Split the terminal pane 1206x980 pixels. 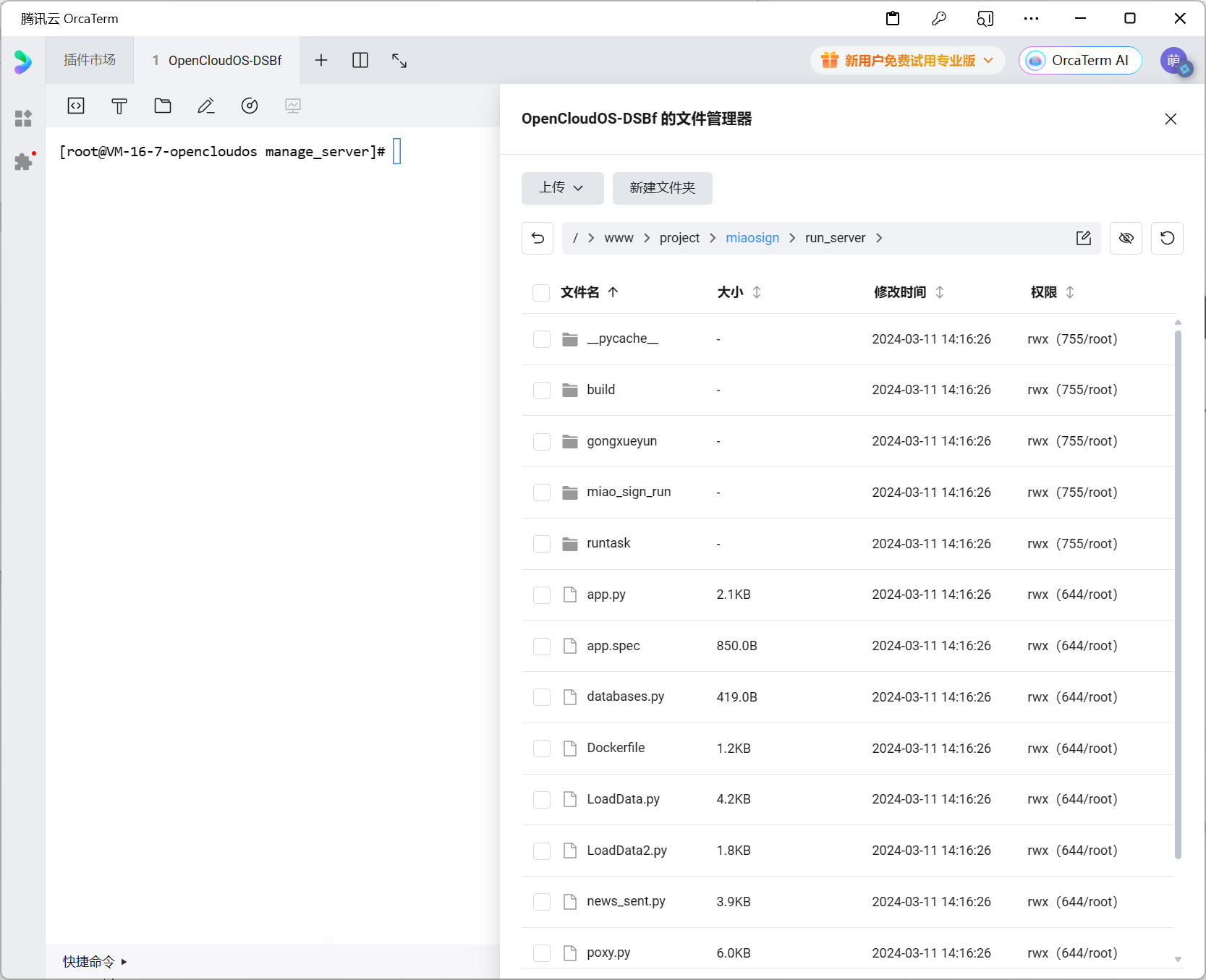click(x=360, y=60)
